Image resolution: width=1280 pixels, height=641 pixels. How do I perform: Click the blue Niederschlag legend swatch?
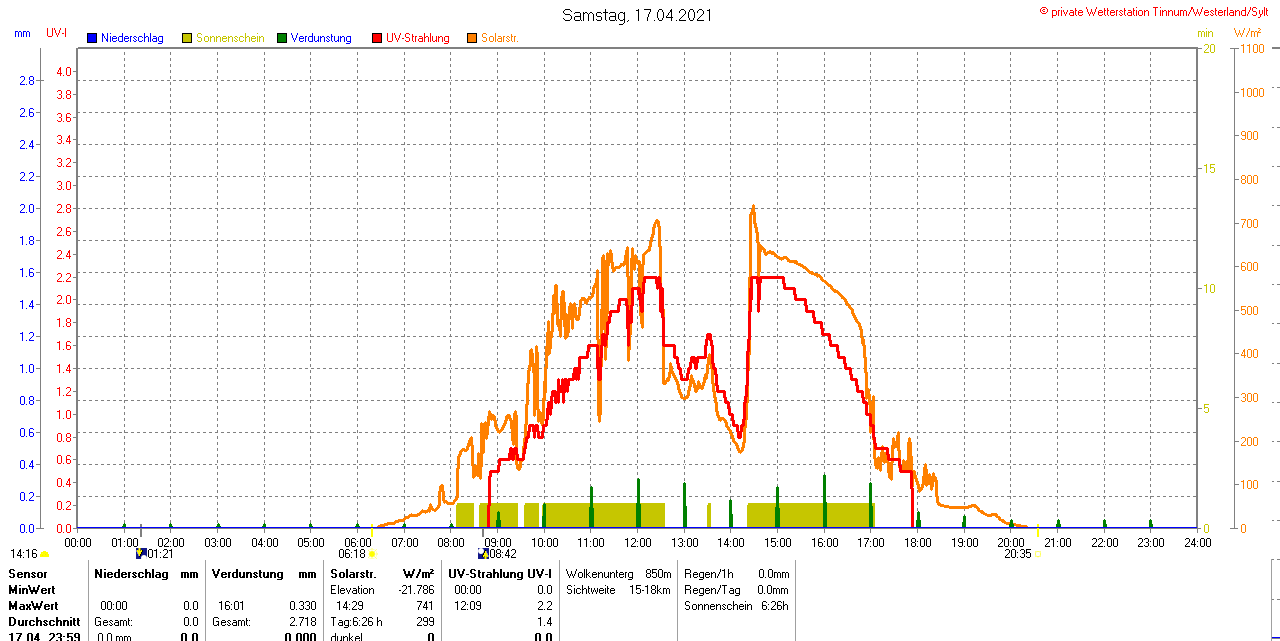coord(92,38)
